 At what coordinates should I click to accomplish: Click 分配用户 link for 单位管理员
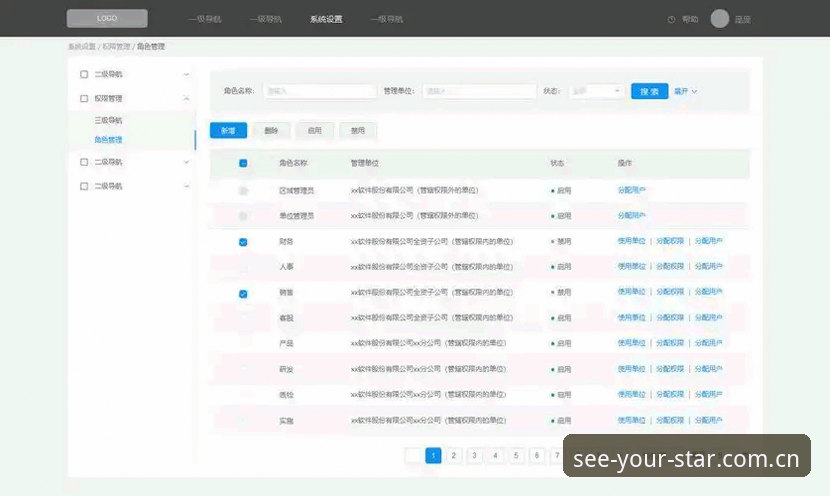[x=631, y=215]
